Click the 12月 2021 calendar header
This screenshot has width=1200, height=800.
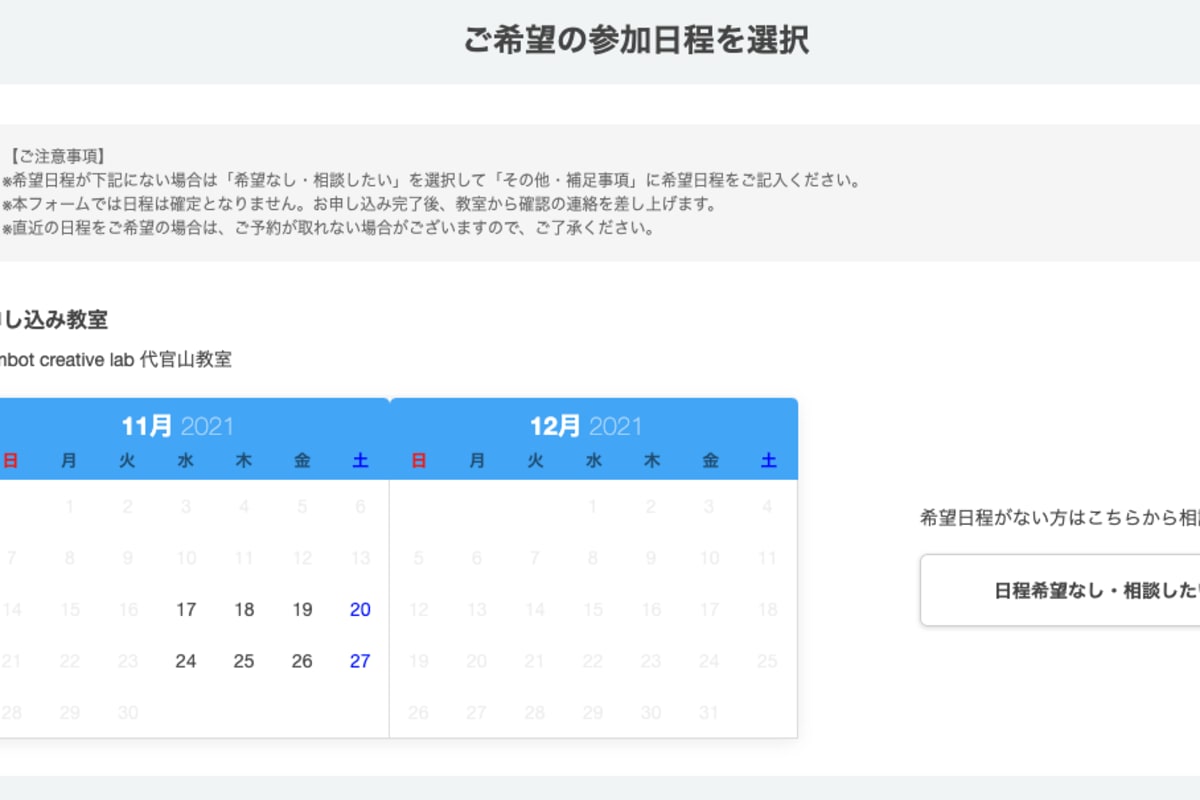(x=587, y=424)
